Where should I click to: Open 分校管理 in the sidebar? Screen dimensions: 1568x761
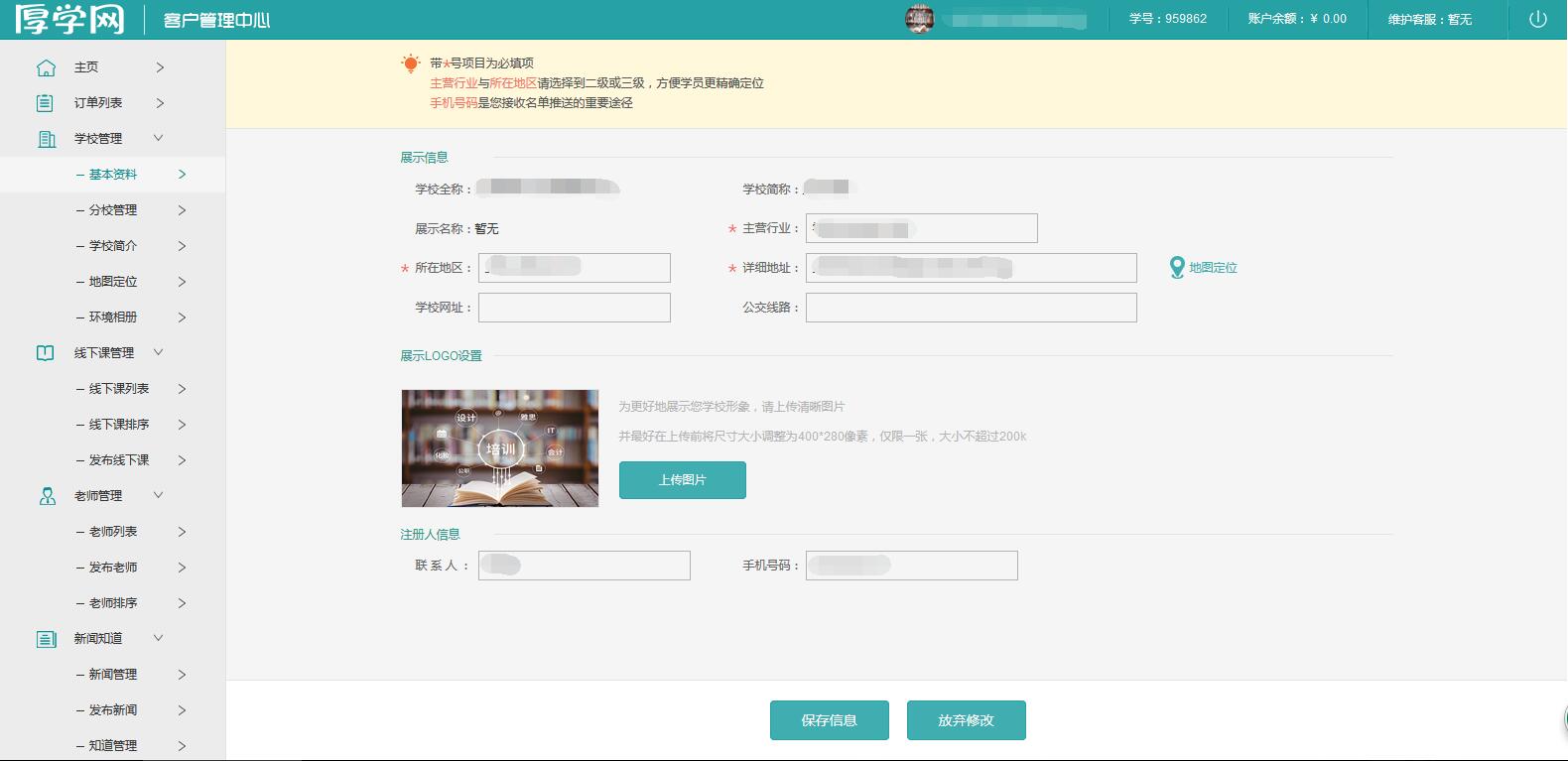(x=113, y=210)
